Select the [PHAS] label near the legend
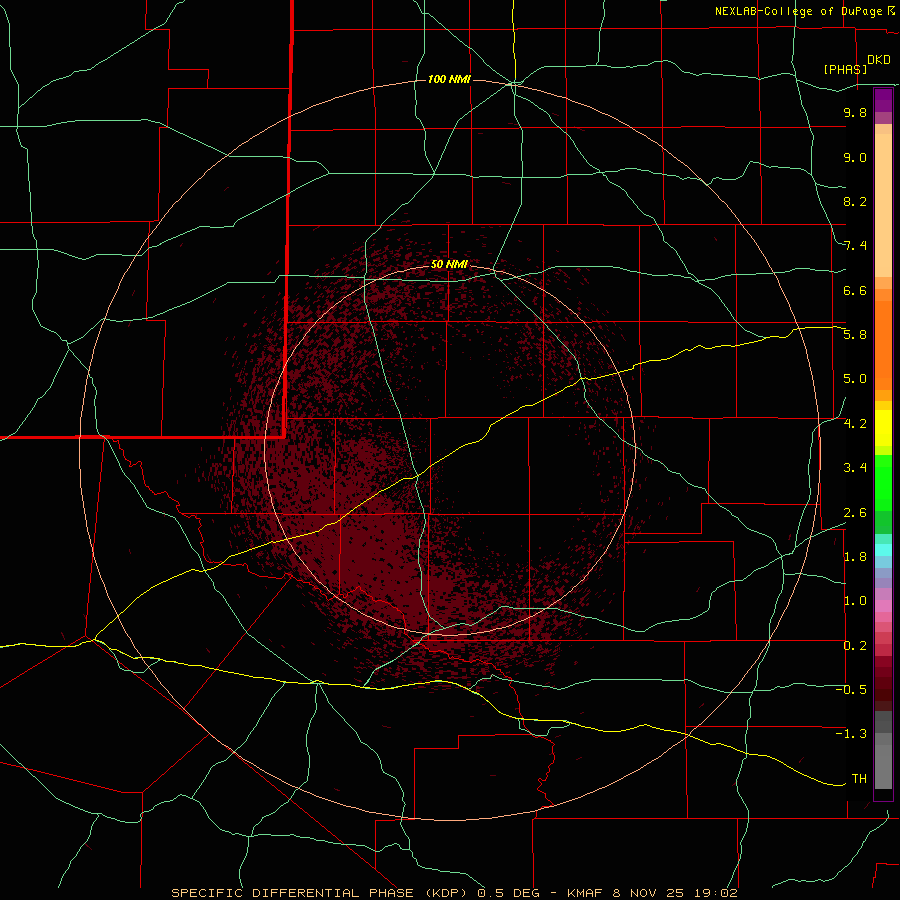The image size is (900, 900). coord(845,69)
